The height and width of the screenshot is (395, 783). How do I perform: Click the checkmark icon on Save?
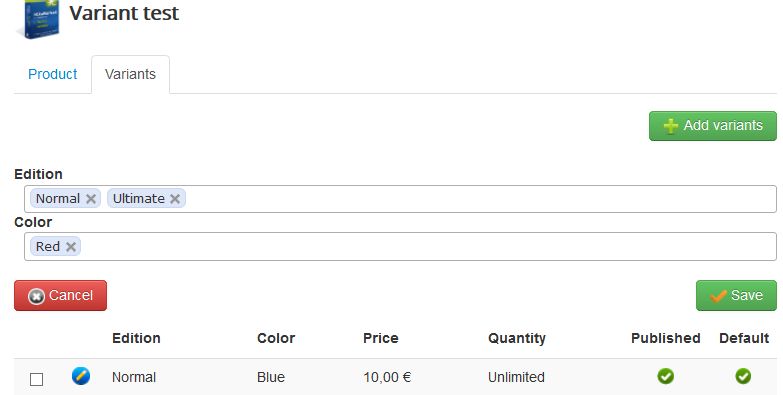[x=718, y=296]
